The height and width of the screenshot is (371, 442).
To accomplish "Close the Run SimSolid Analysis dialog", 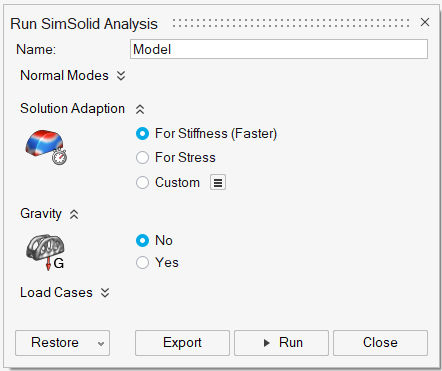I will point(425,22).
